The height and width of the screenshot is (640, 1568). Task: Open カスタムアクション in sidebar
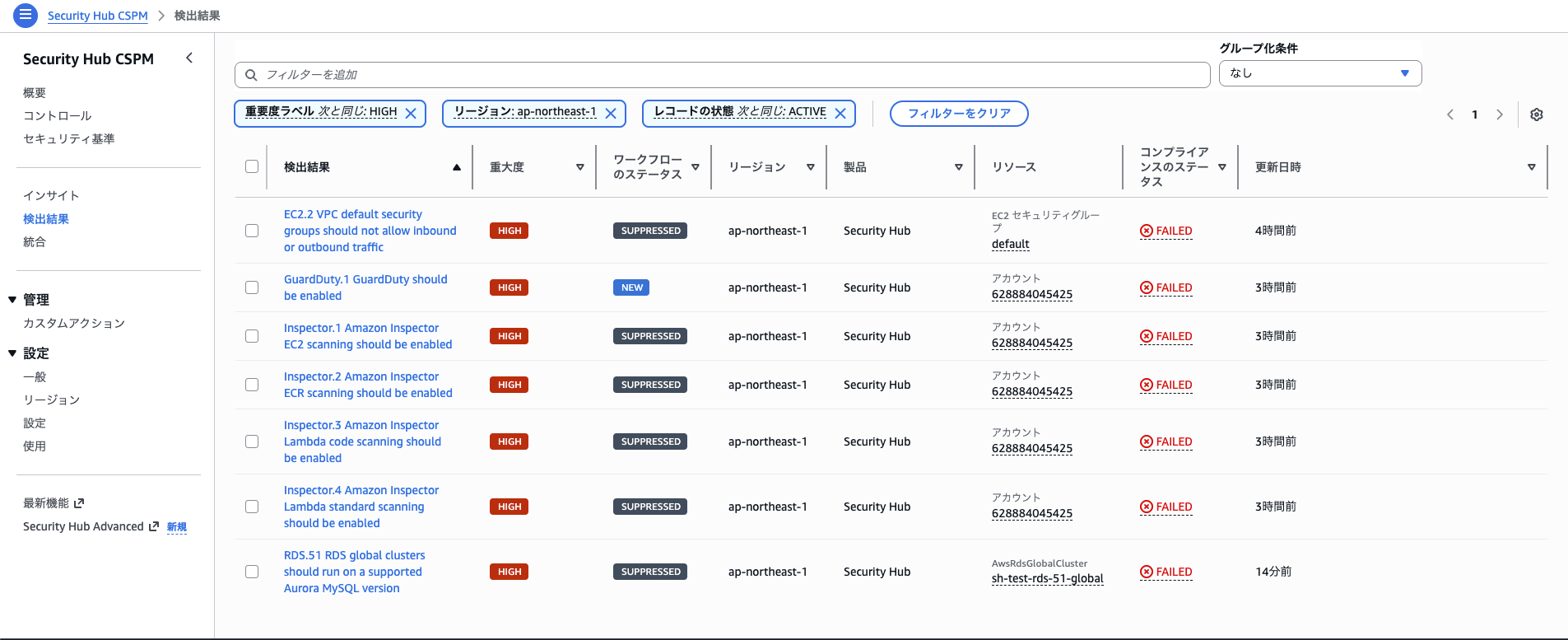click(x=74, y=324)
